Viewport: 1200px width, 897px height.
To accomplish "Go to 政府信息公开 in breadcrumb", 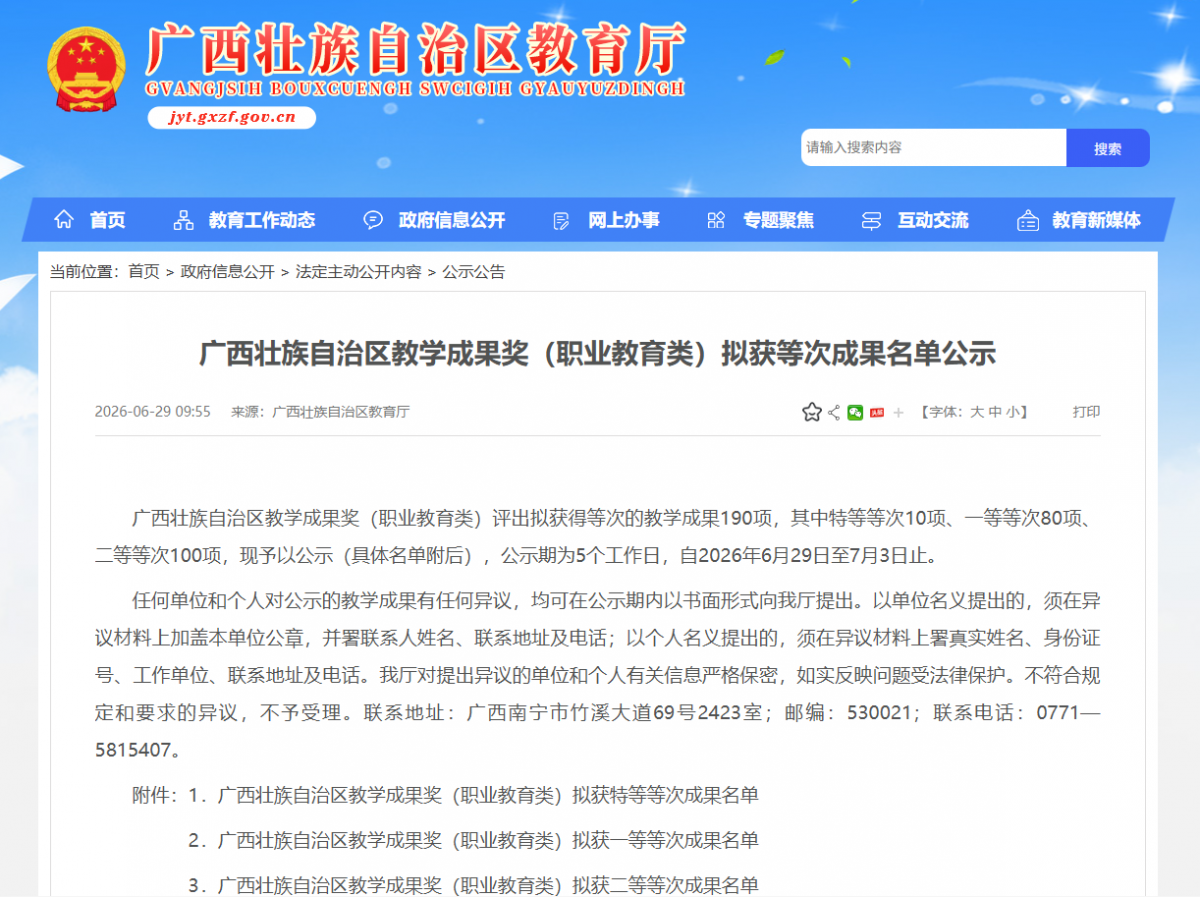I will point(227,271).
